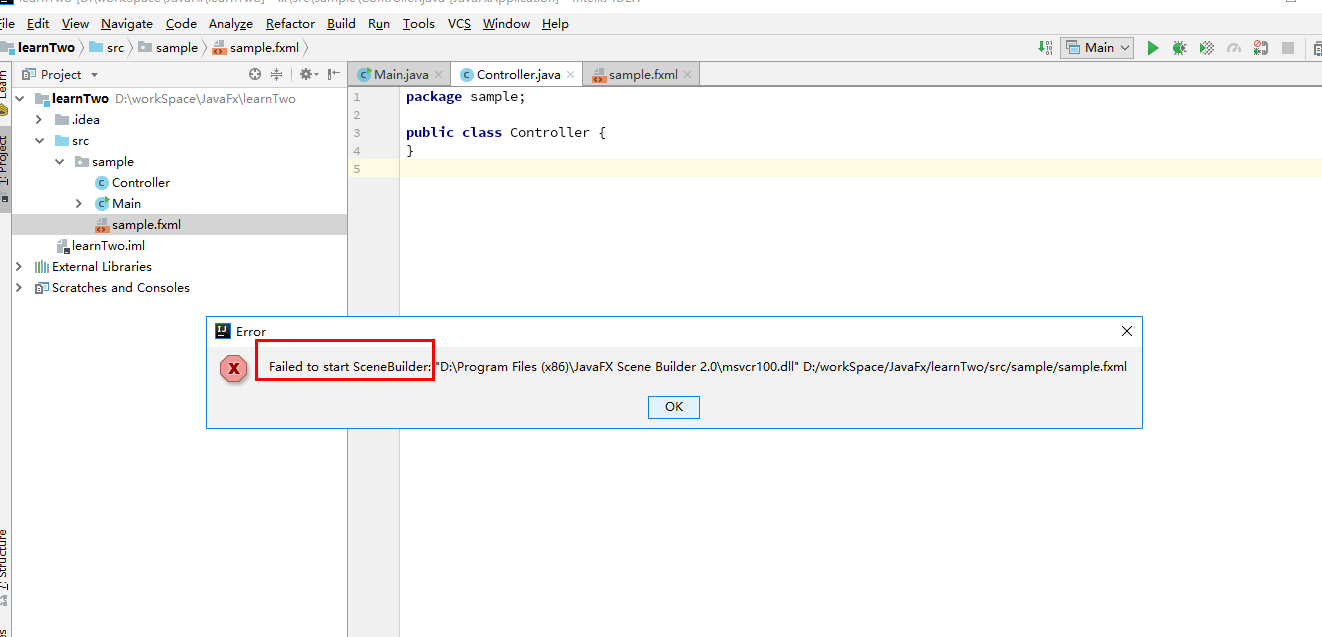The height and width of the screenshot is (637, 1322).
Task: Close the Error dialog with X
Action: tap(1127, 331)
